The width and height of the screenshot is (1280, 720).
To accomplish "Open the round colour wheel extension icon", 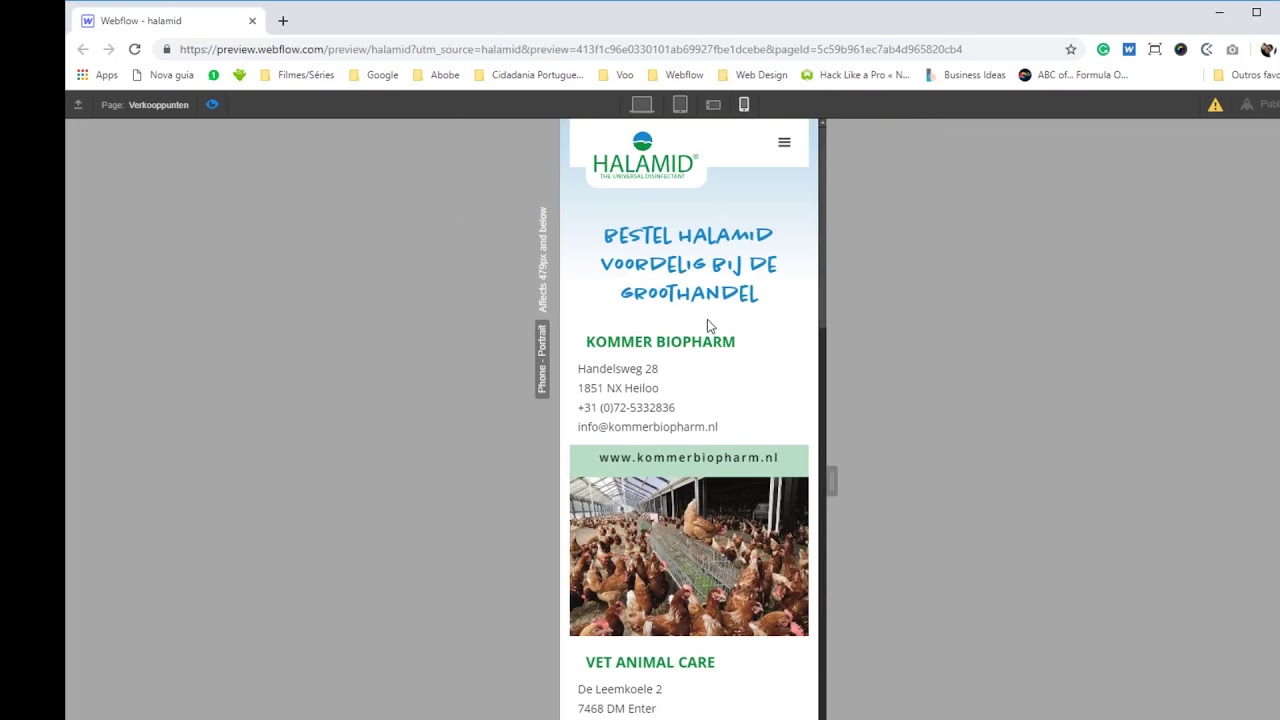I will 1181,49.
